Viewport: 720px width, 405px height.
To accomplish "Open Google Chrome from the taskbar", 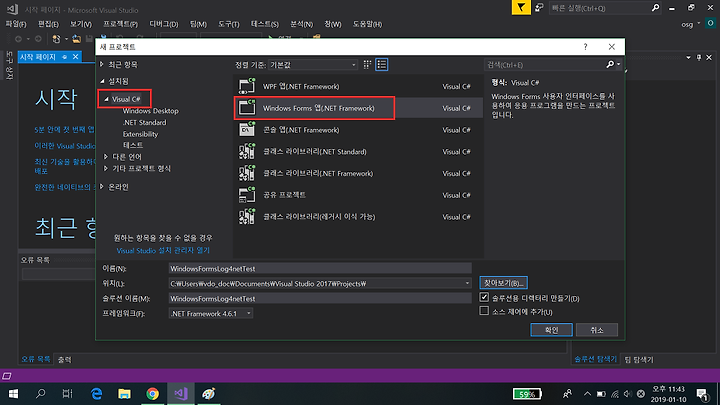I will 152,394.
